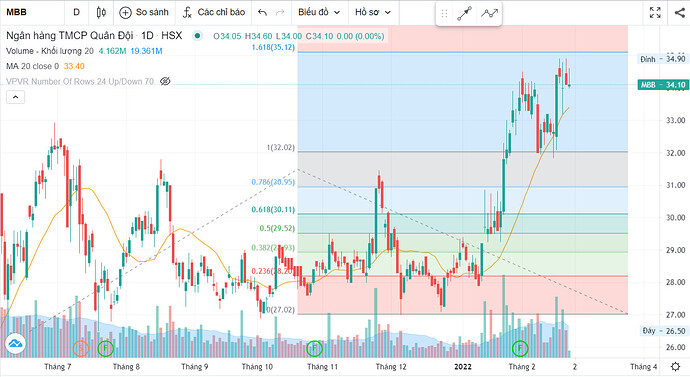Click the So sánh compare button

coord(144,12)
